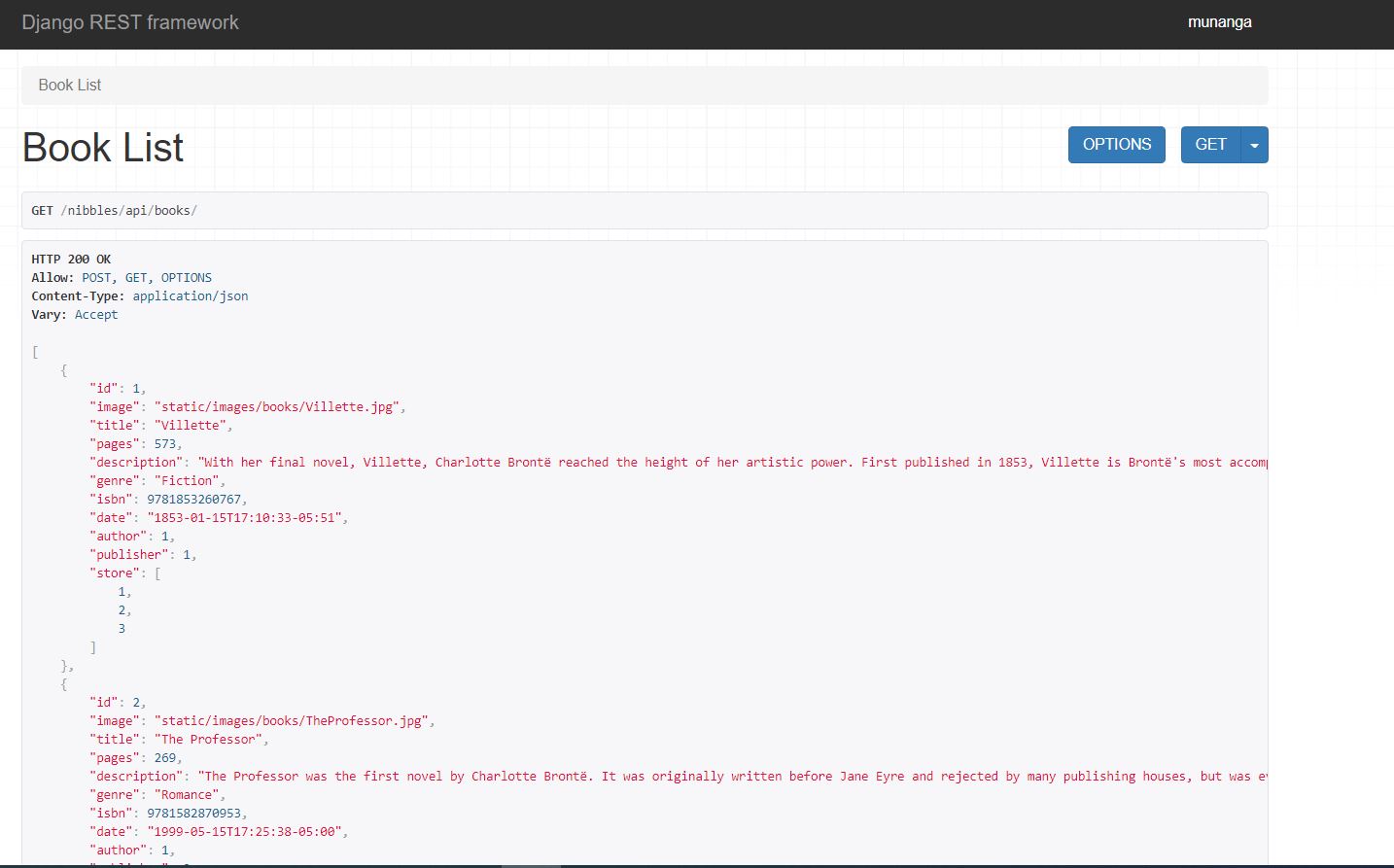Select image path static/images/books/TheProfessor.jpg
Image resolution: width=1394 pixels, height=868 pixels.
coord(291,721)
